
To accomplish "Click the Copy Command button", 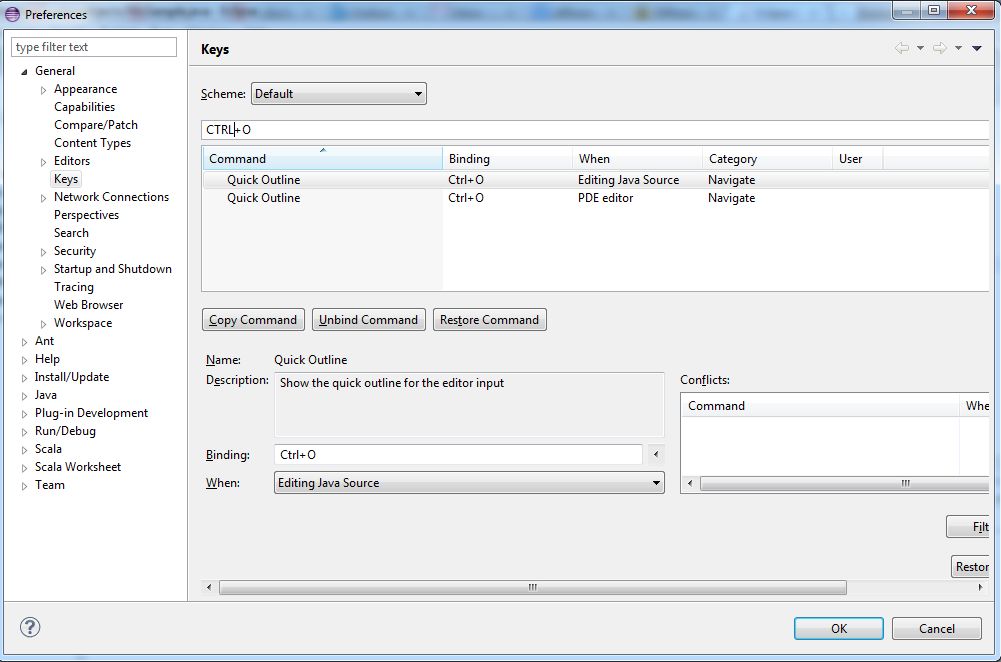I will (253, 320).
